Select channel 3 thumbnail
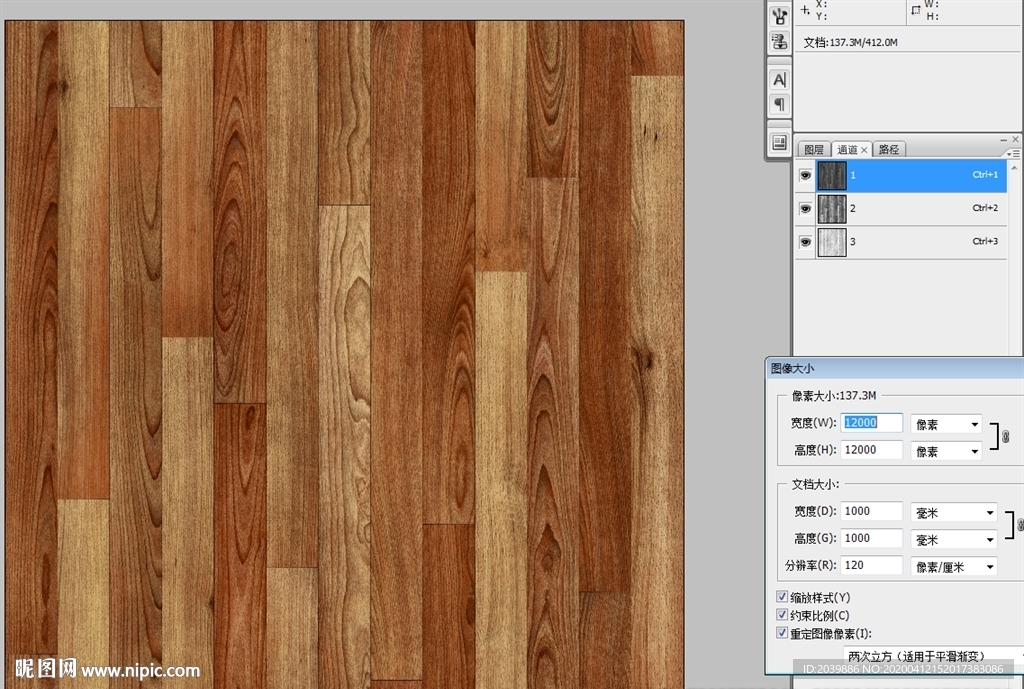The width and height of the screenshot is (1024, 689). (x=832, y=242)
